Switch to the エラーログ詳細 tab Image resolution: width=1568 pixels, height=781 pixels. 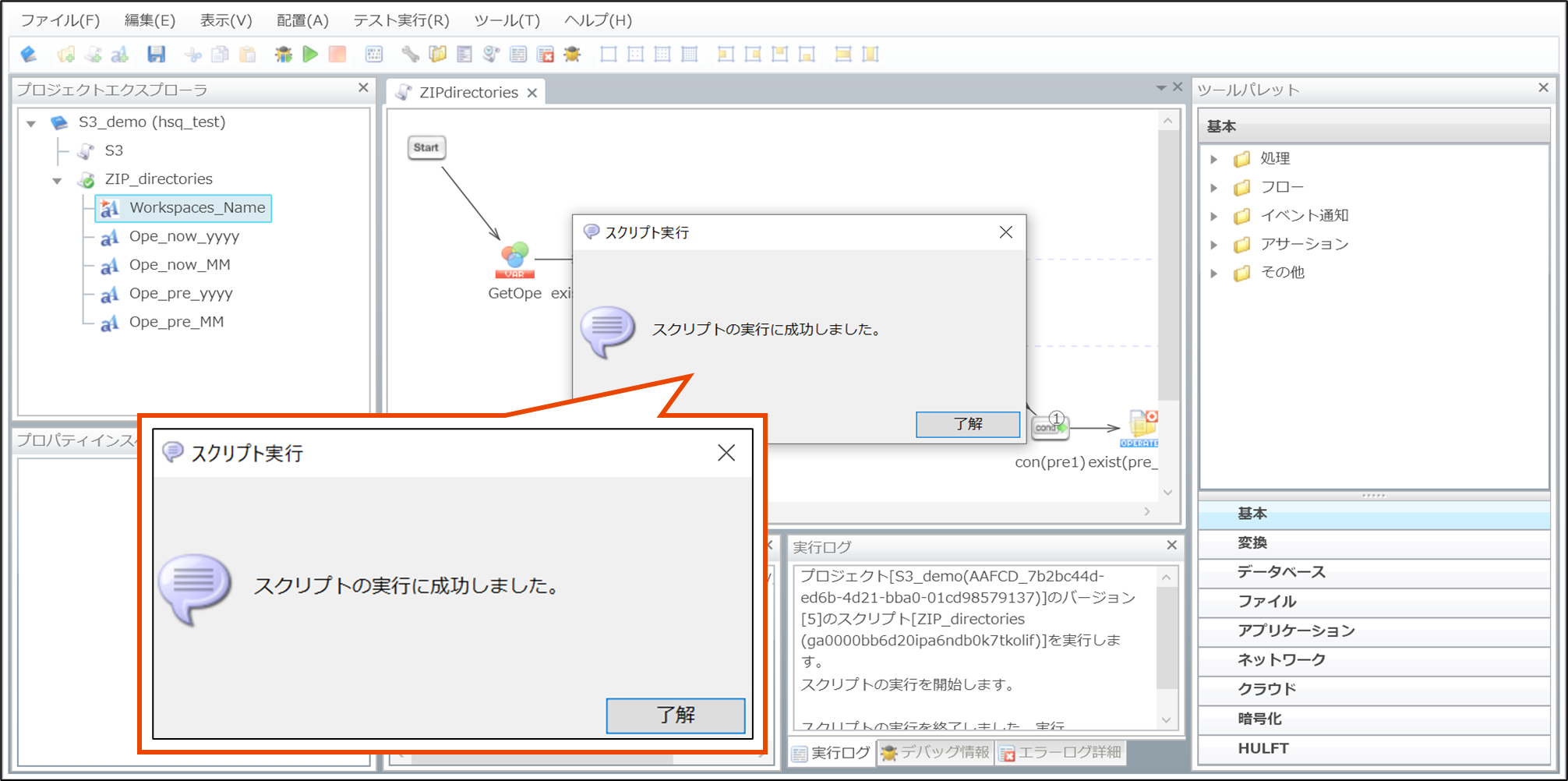coord(1061,753)
